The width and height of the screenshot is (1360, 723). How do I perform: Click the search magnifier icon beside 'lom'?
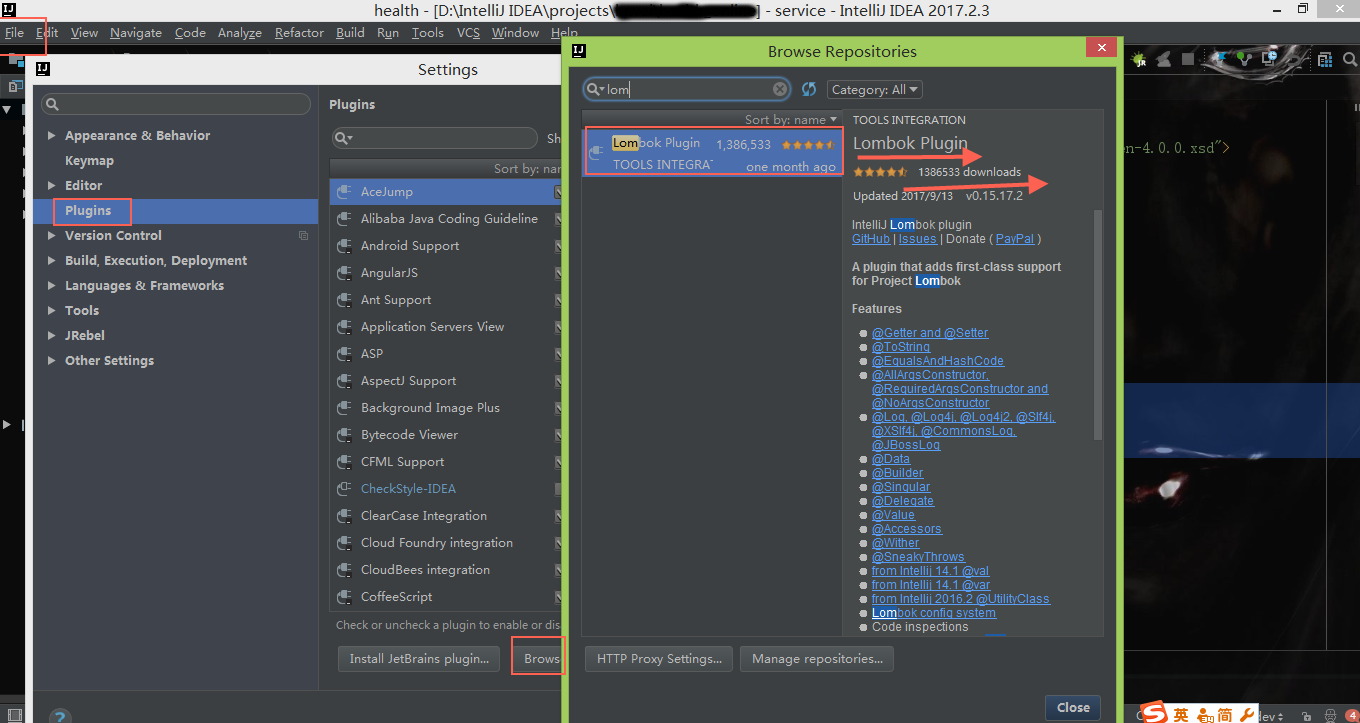tap(595, 90)
